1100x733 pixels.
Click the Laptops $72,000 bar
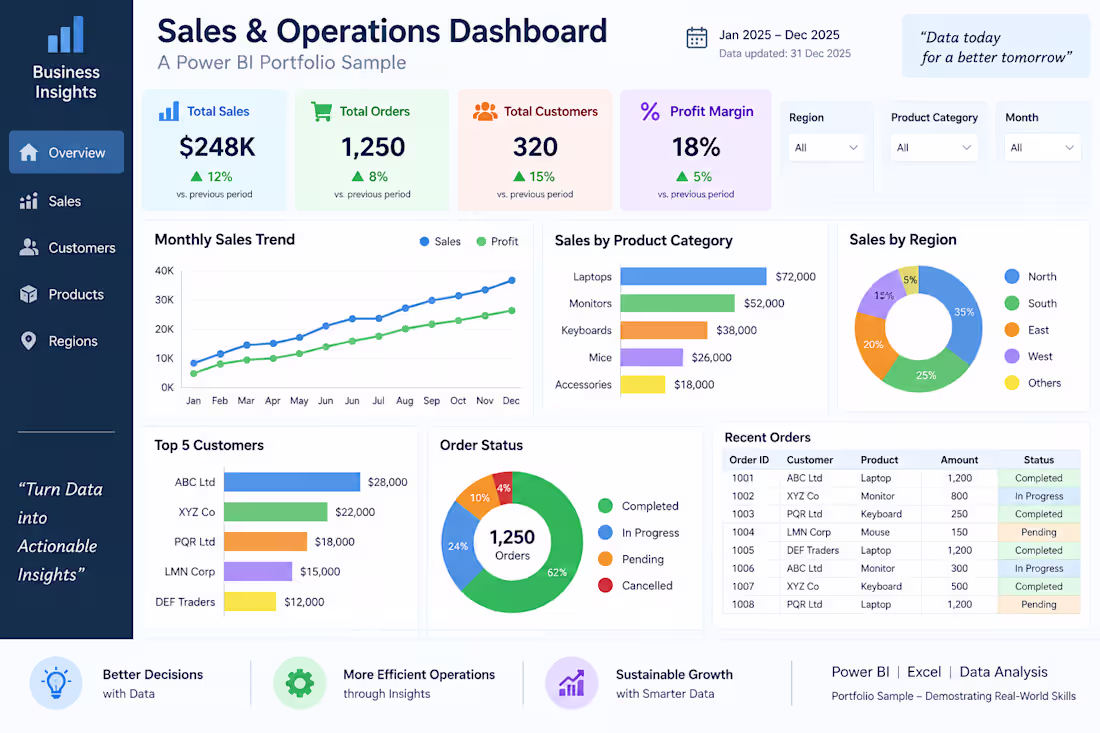click(693, 276)
